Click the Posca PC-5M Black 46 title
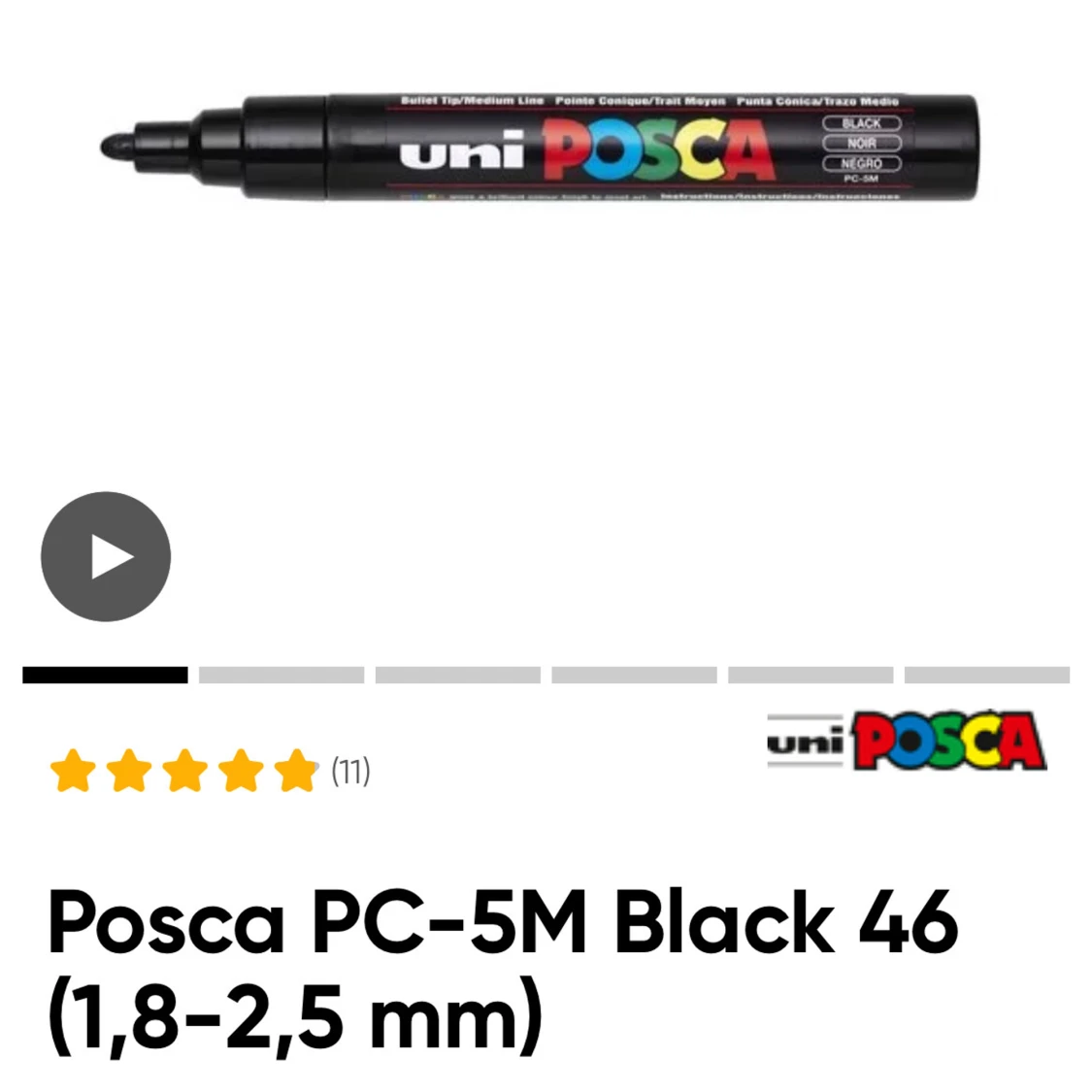The width and height of the screenshot is (1092, 1092). click(503, 923)
